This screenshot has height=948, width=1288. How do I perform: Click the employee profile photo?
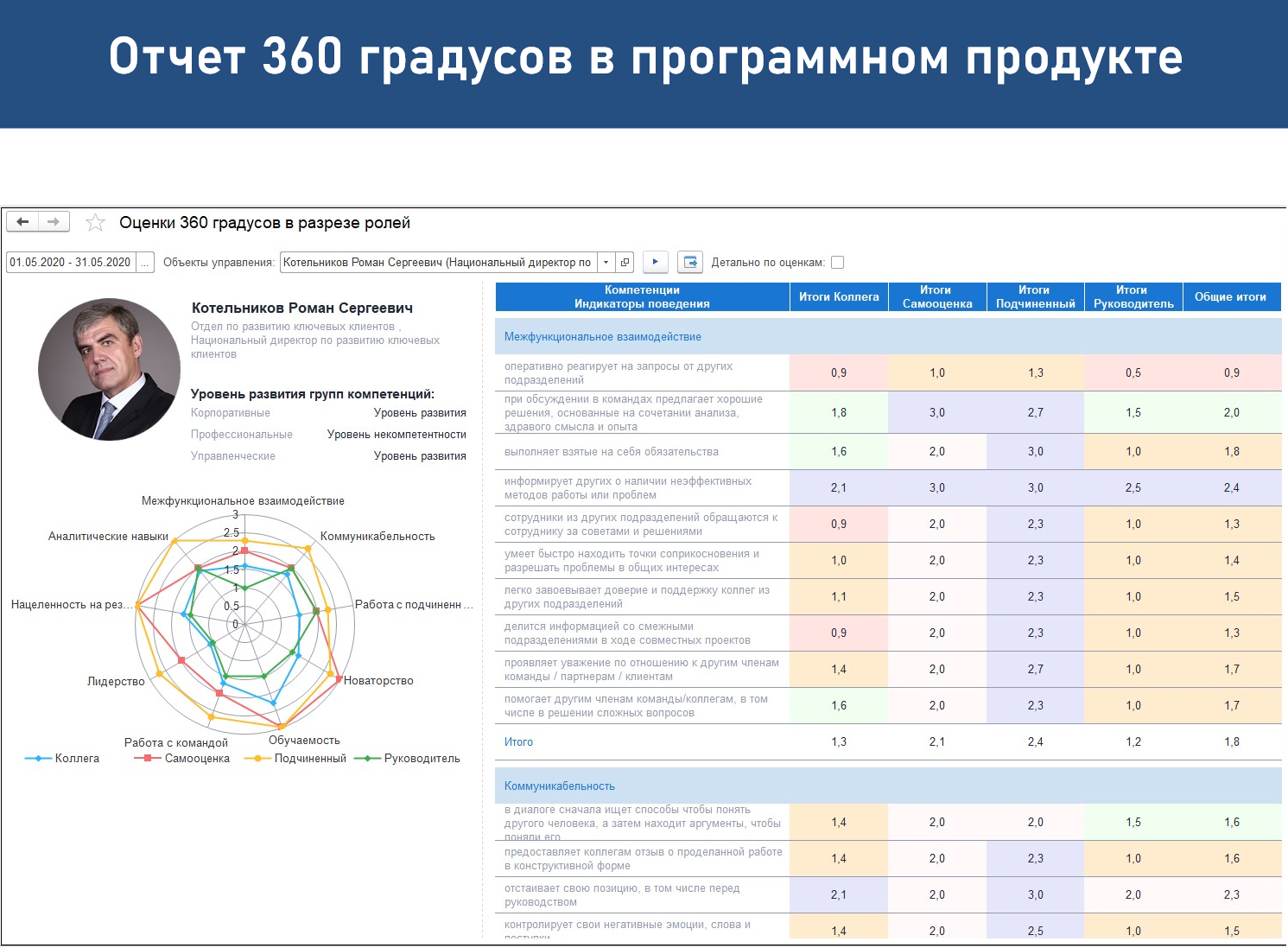[109, 370]
